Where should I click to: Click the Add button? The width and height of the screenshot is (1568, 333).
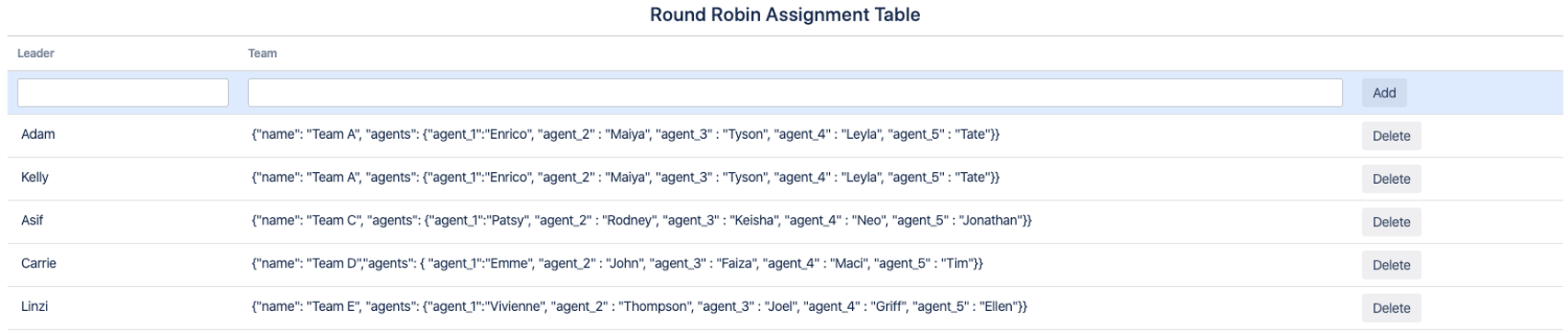pos(1383,92)
